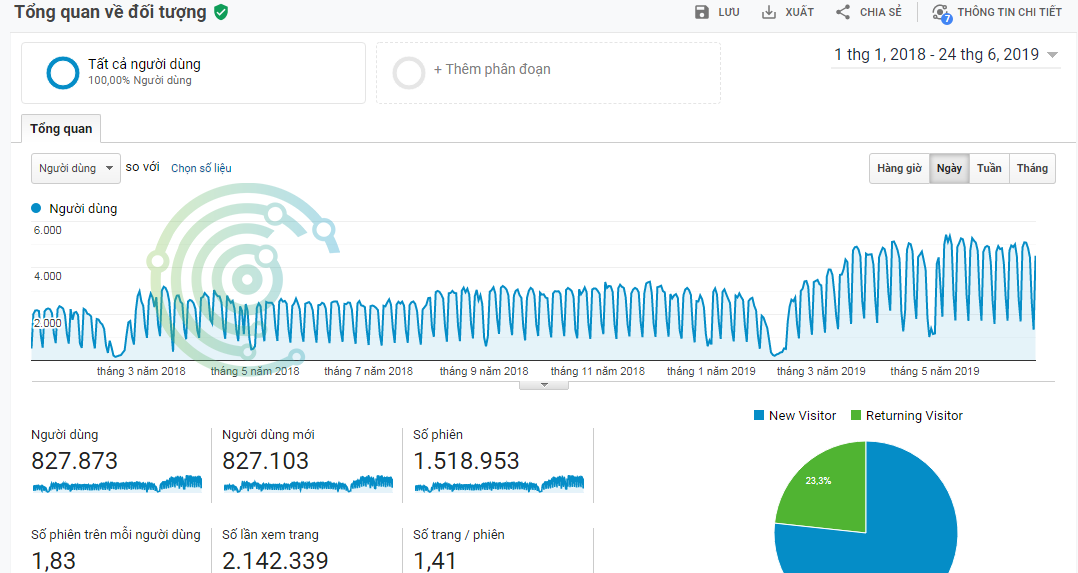
Task: Click the 1.518.953 sessions value
Action: point(466,461)
